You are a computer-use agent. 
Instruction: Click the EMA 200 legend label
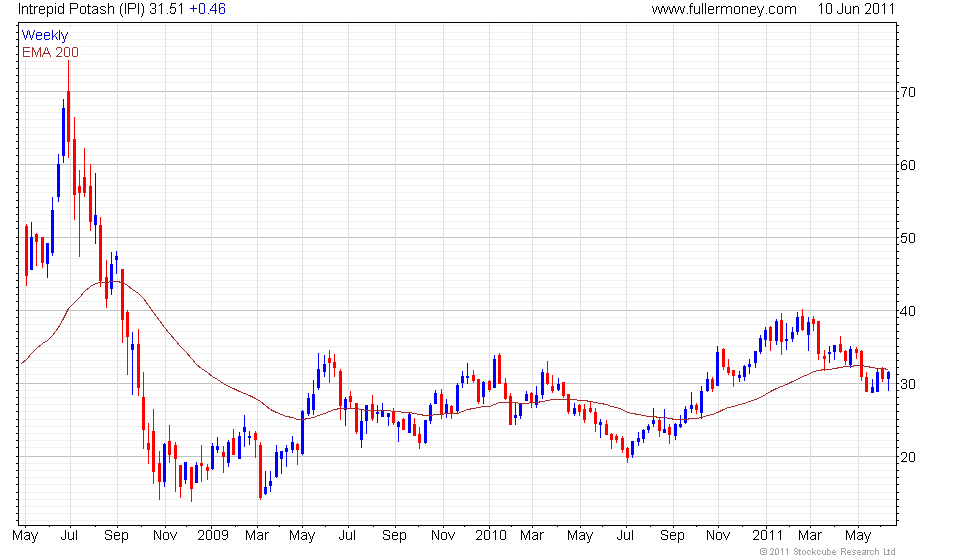click(x=51, y=52)
